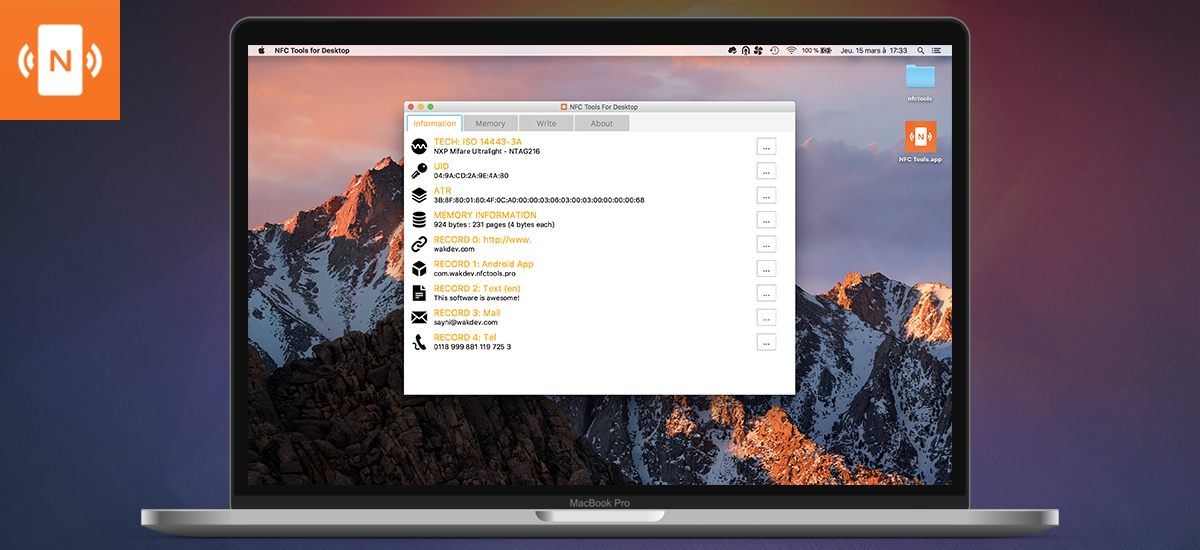Click the sayhi@wakdev.com email text
Image resolution: width=1200 pixels, height=550 pixels.
pyautogui.click(x=466, y=322)
